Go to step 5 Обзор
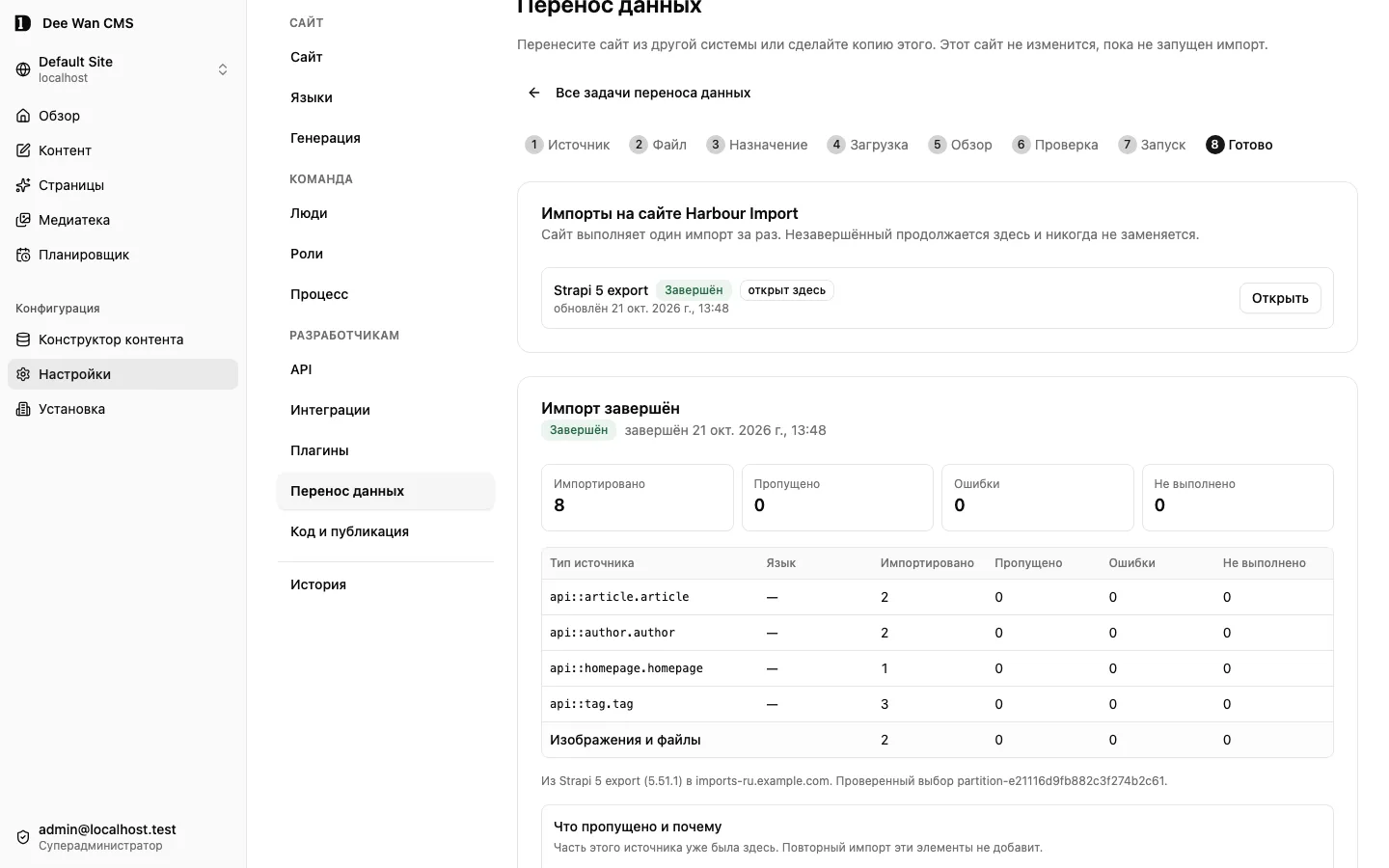This screenshot has width=1389, height=868. (961, 145)
